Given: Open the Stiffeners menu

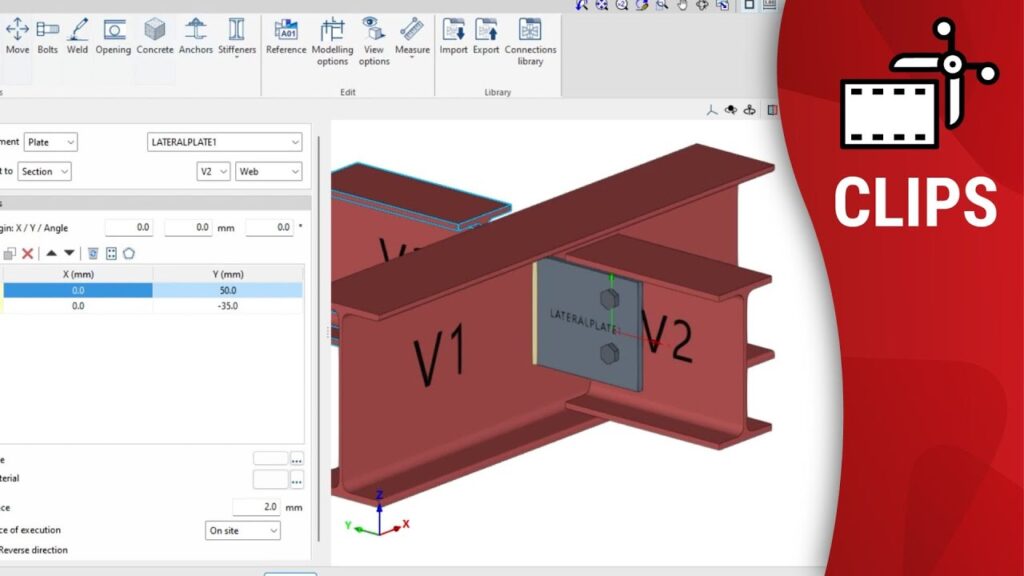Looking at the screenshot, I should click(237, 41).
